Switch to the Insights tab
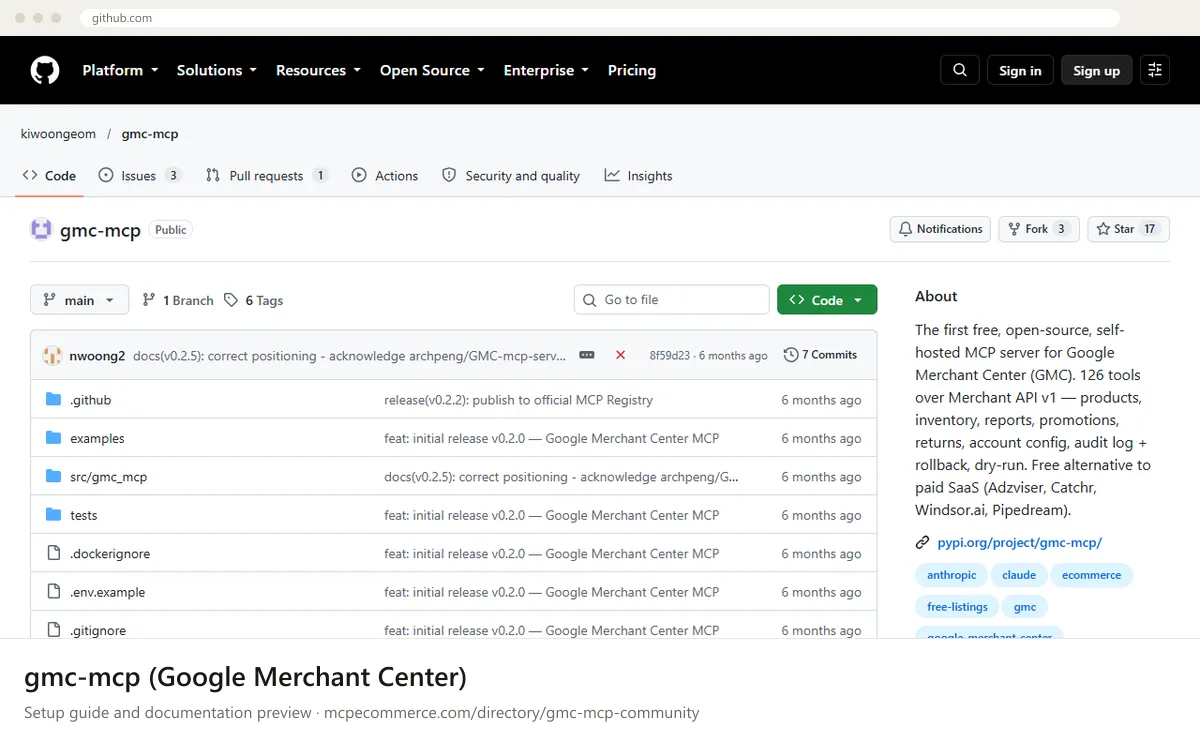The width and height of the screenshot is (1200, 750). click(638, 176)
